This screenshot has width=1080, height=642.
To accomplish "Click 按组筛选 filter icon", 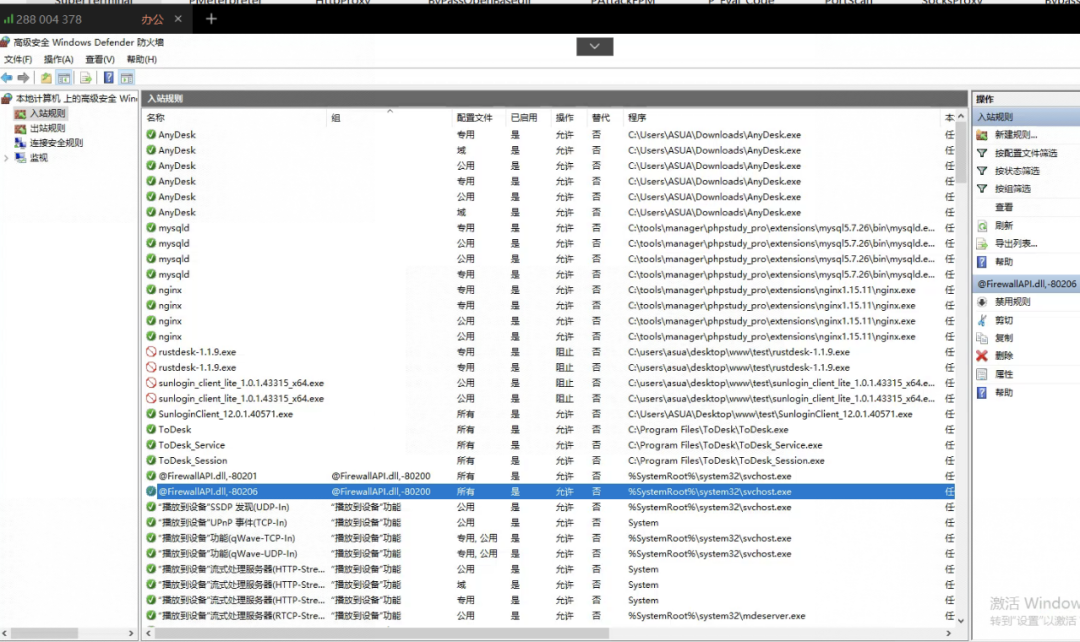I will [x=982, y=189].
